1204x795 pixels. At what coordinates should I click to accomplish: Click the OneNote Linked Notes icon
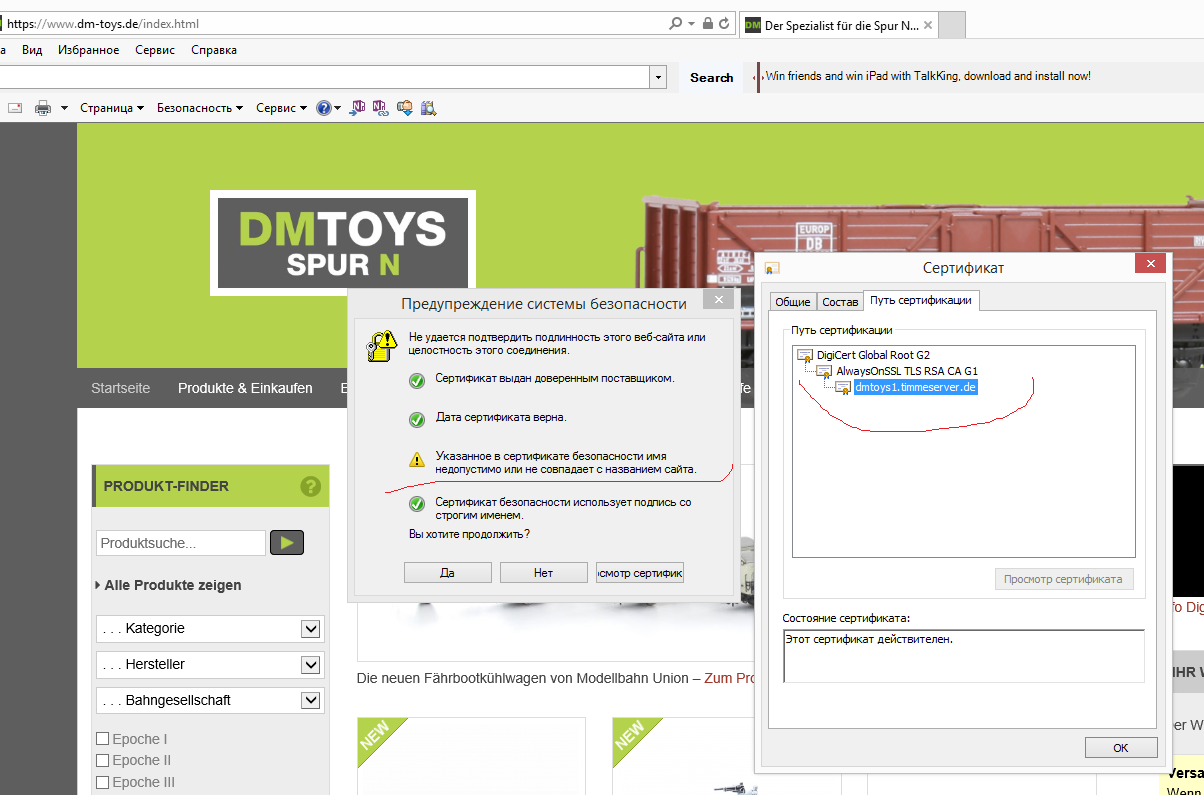pyautogui.click(x=381, y=107)
